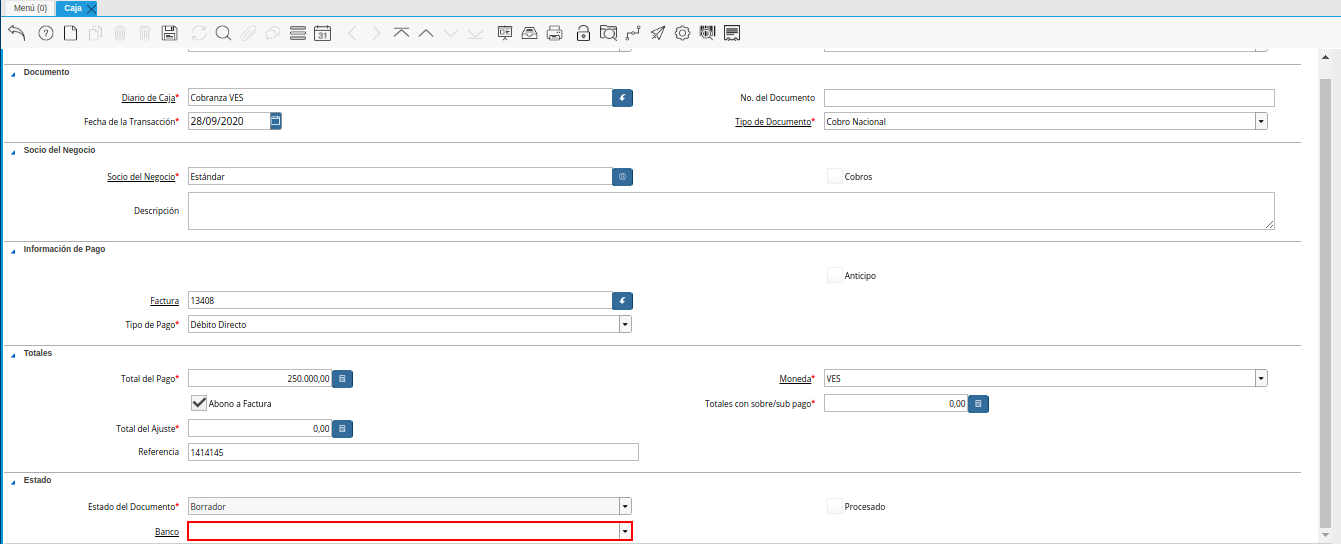
Task: Expand the Tipo de Pago dropdown
Action: tap(625, 325)
